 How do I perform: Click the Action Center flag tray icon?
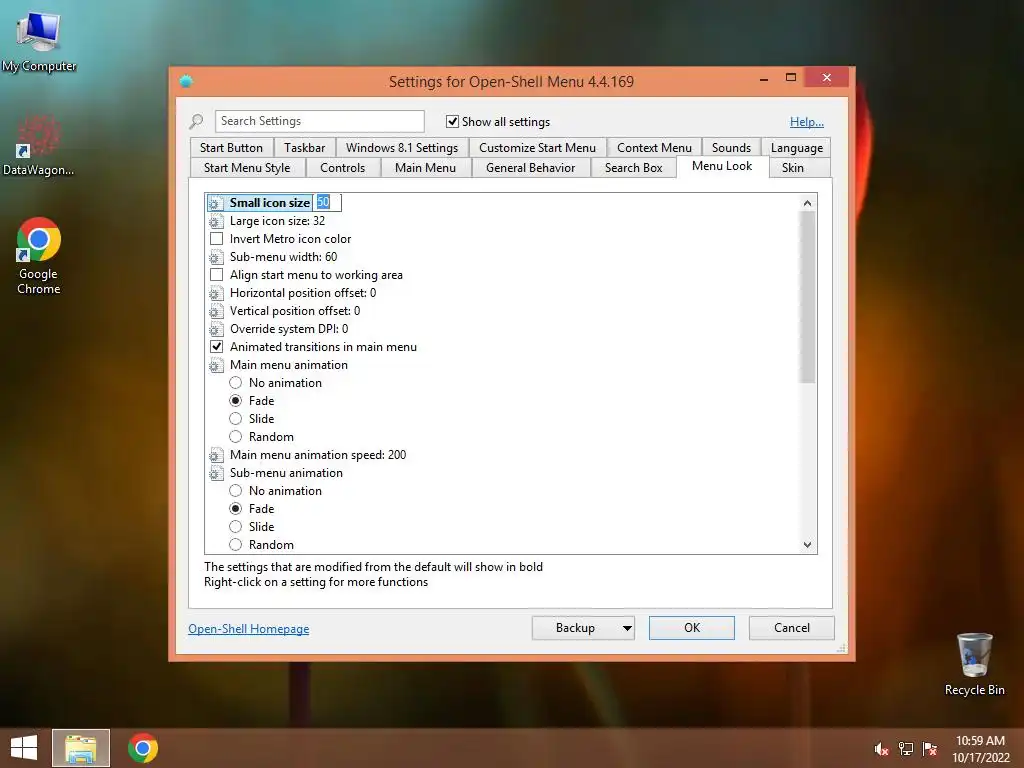click(x=930, y=749)
